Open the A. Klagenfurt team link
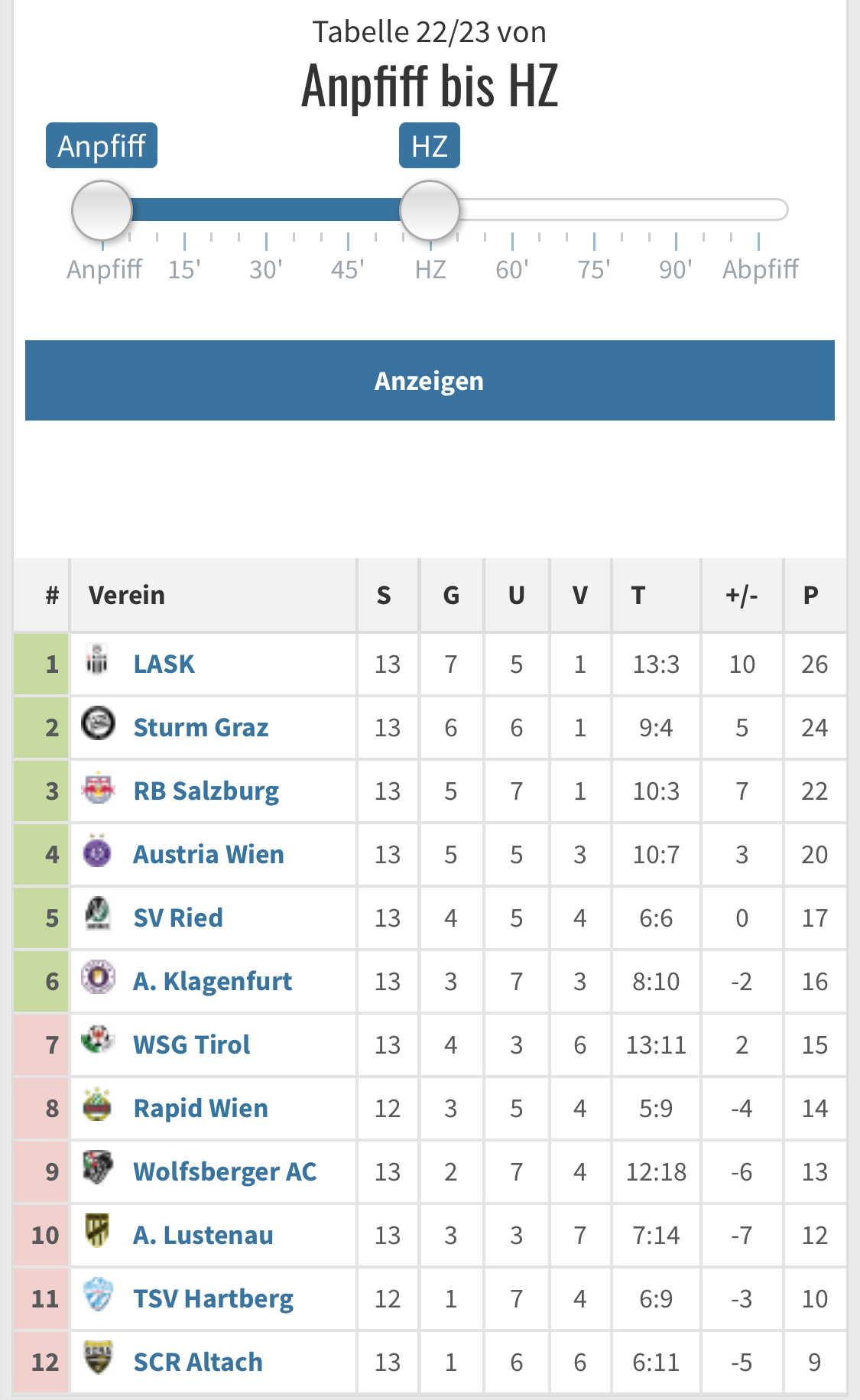860x1400 pixels. 212,981
